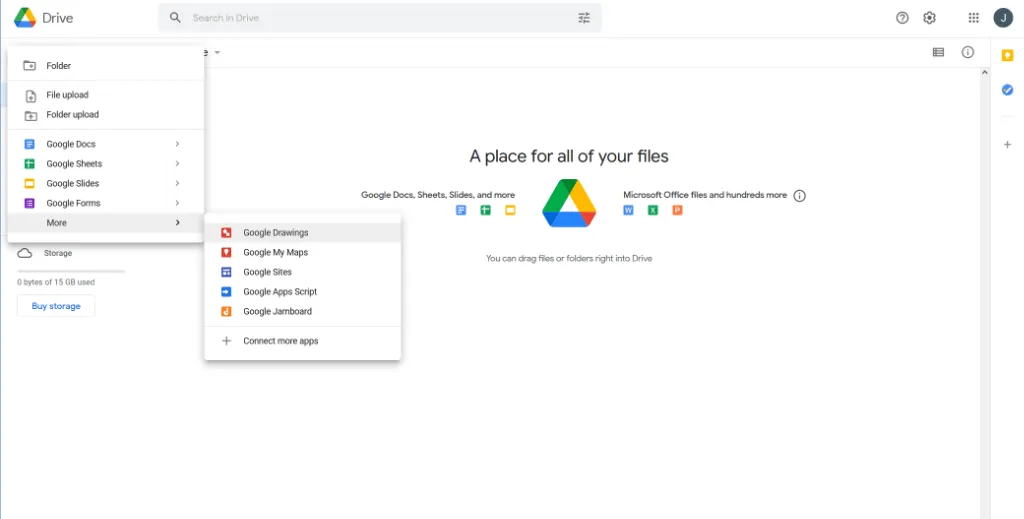The image size is (1024, 519).
Task: Choose Connect more apps
Action: (x=302, y=341)
